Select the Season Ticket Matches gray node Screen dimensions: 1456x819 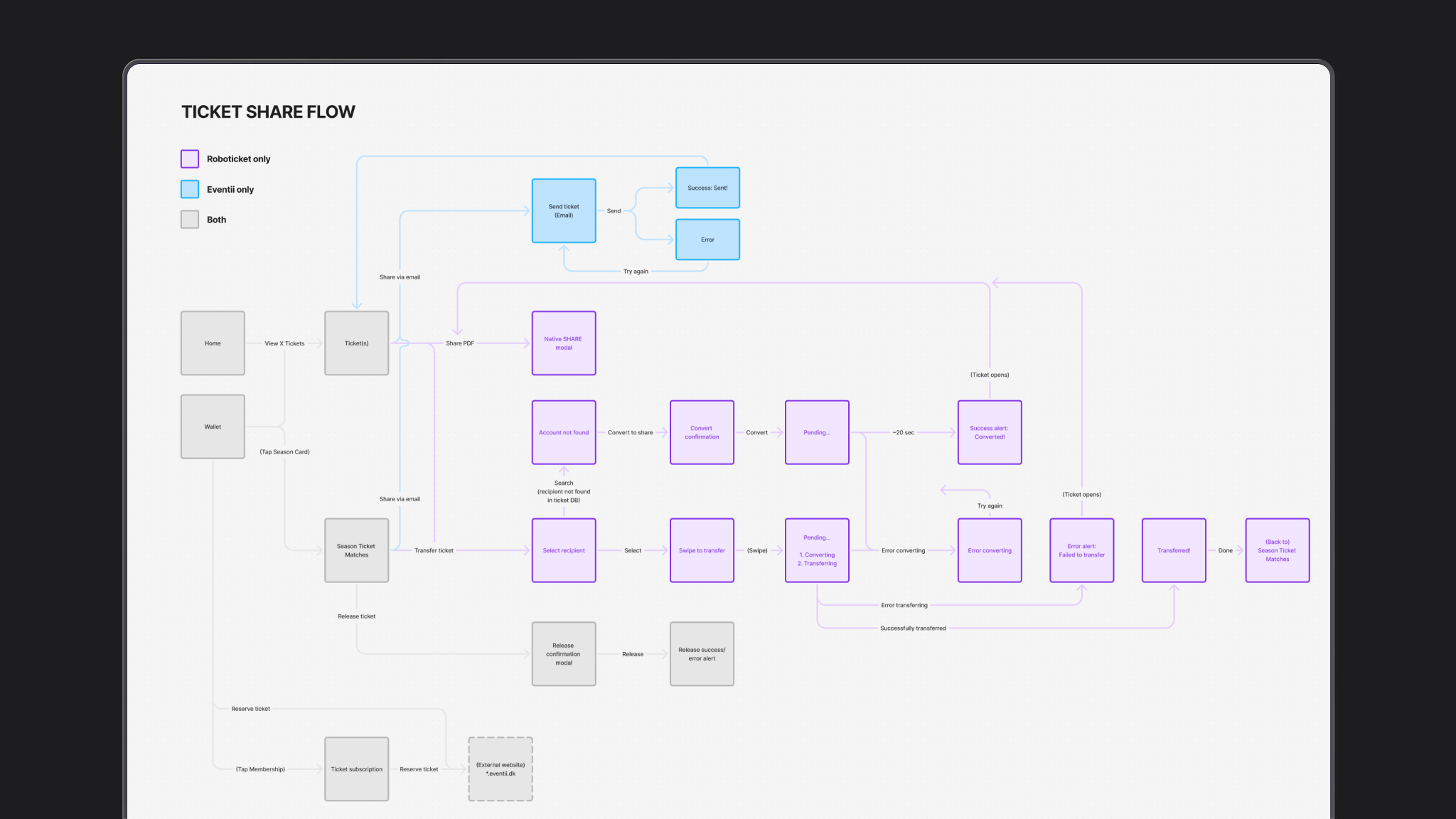(x=357, y=550)
